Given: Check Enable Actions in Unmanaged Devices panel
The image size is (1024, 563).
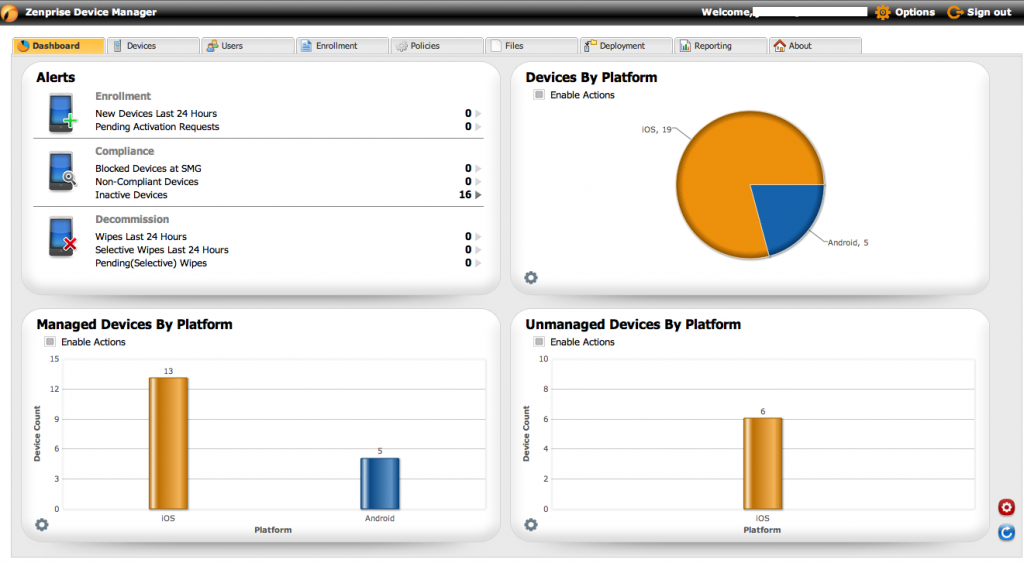Looking at the screenshot, I should (539, 342).
